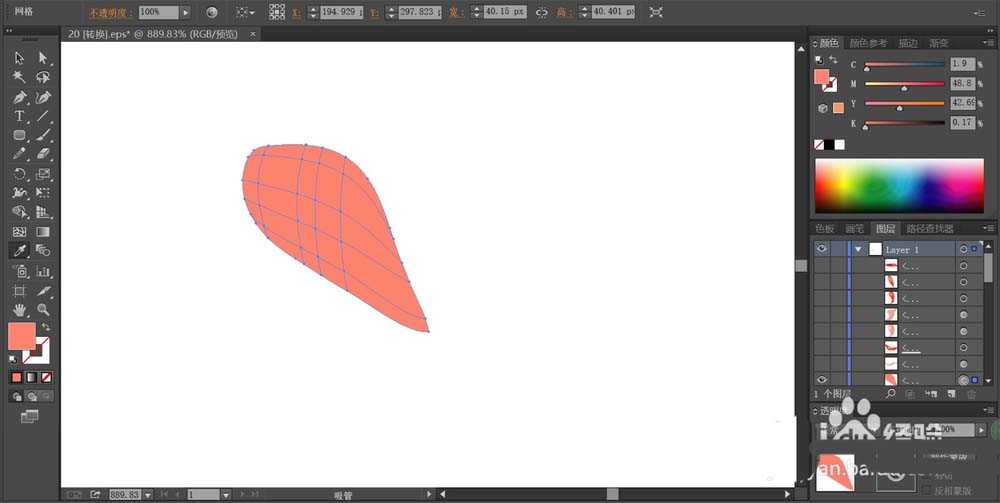
Task: Select the Zoom magnifier tool
Action: pos(43,310)
